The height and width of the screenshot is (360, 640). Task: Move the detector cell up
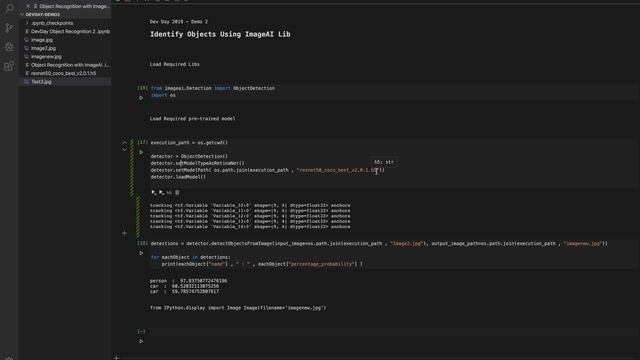click(x=124, y=143)
